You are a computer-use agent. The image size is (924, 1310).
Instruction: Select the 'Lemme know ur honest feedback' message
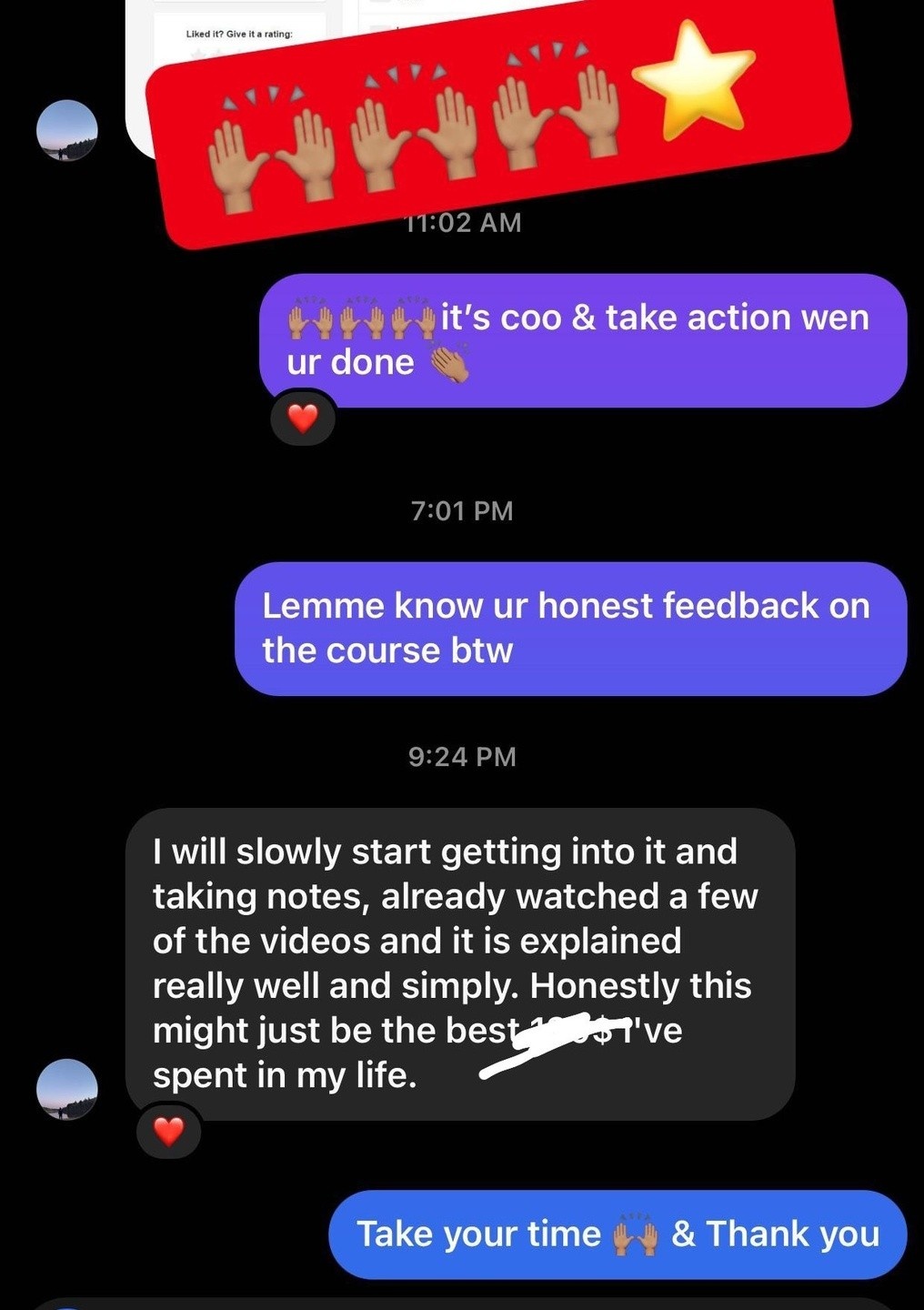point(570,629)
